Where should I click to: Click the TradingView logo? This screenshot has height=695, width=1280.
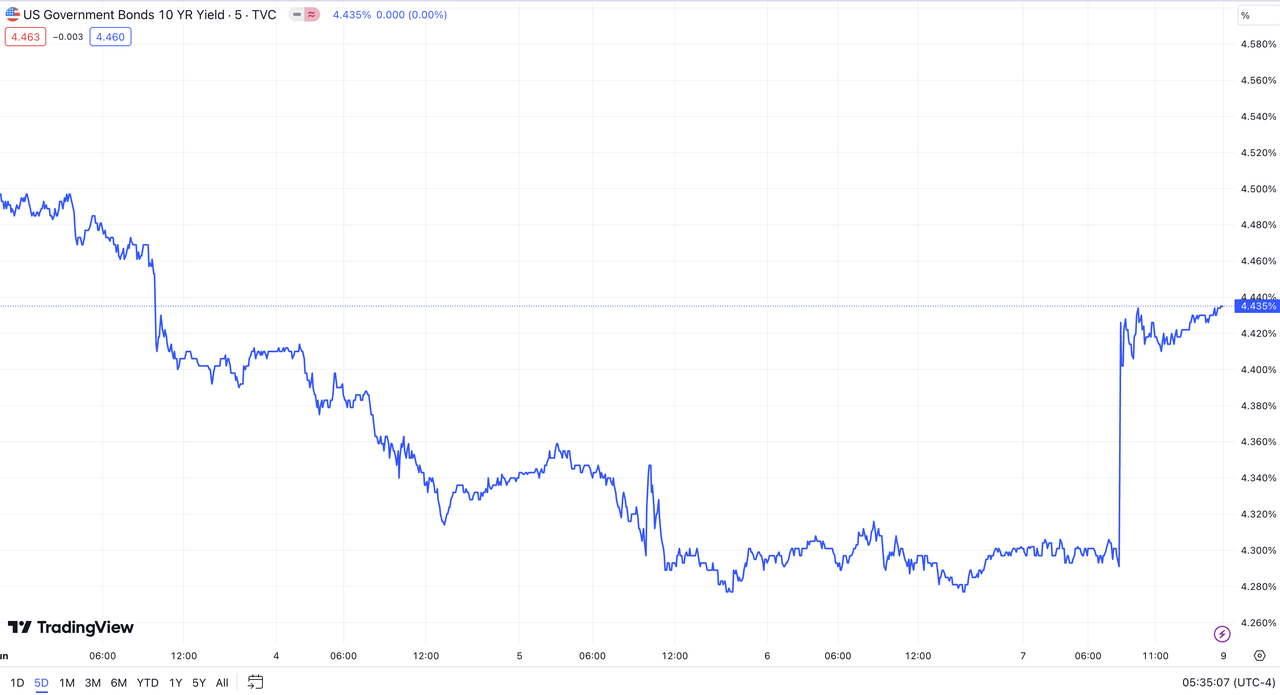[x=70, y=627]
